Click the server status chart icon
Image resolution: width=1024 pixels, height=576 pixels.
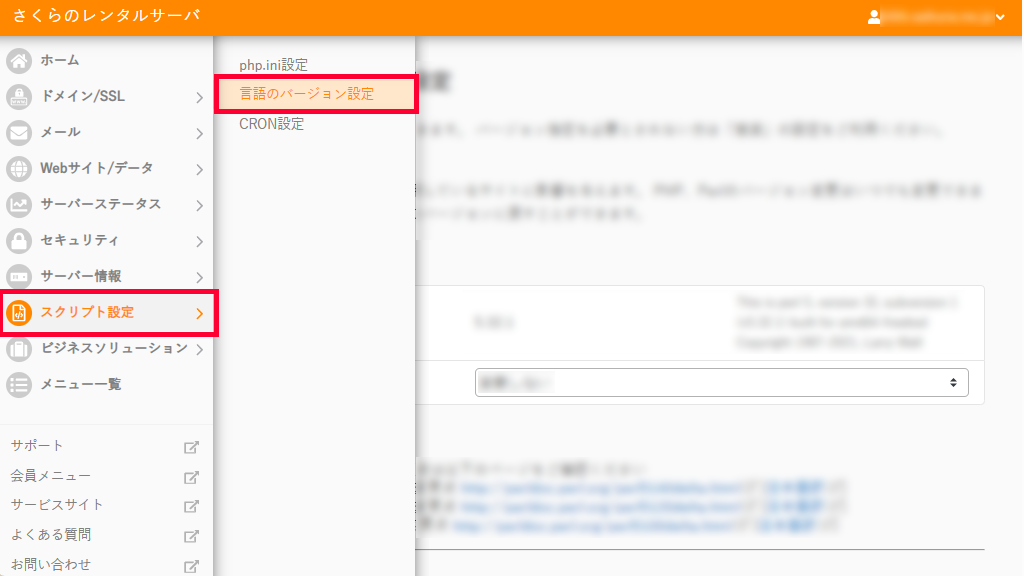19,205
